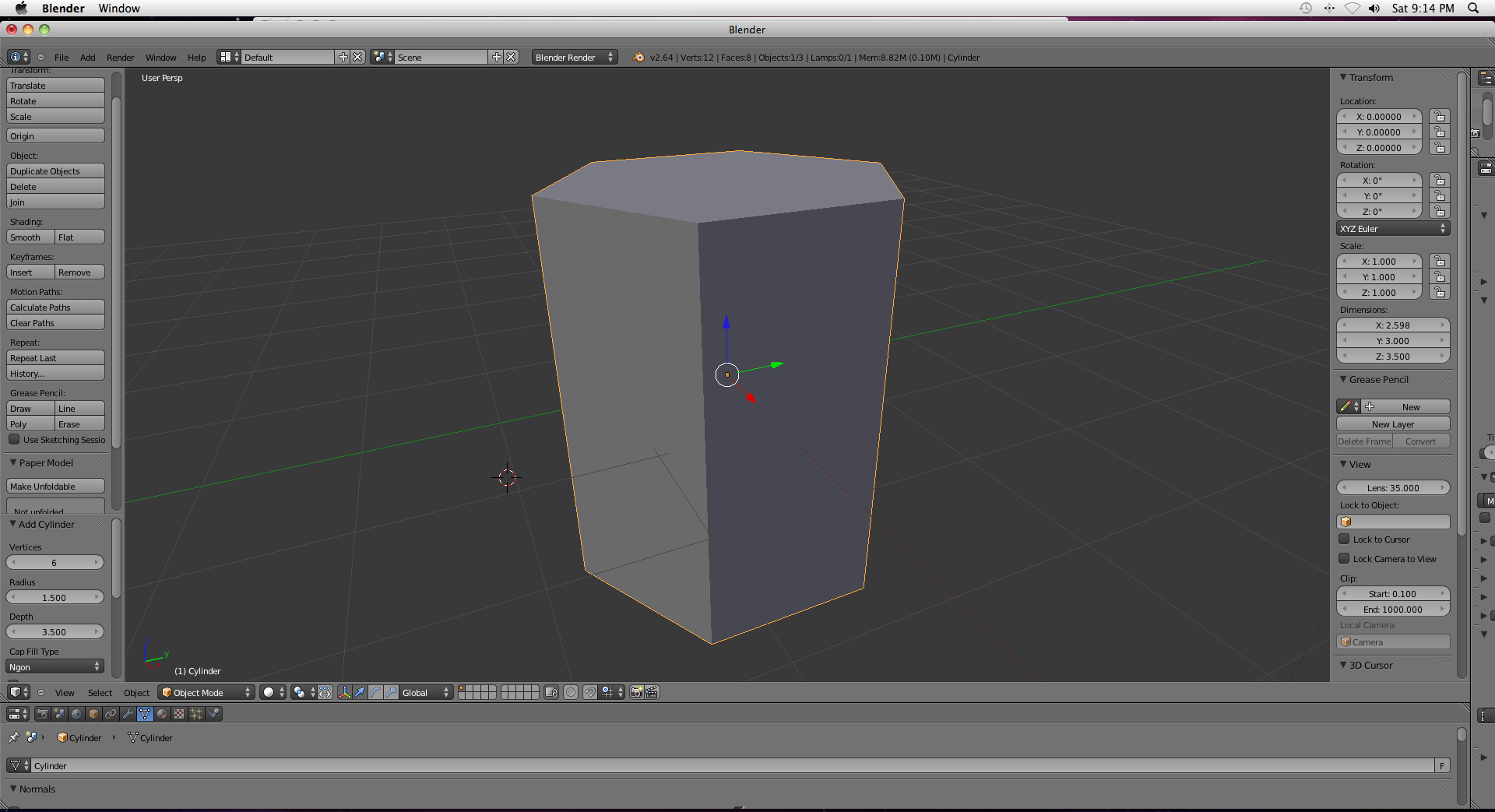Open the Texture checker tab
The height and width of the screenshot is (812, 1495).
click(x=180, y=714)
